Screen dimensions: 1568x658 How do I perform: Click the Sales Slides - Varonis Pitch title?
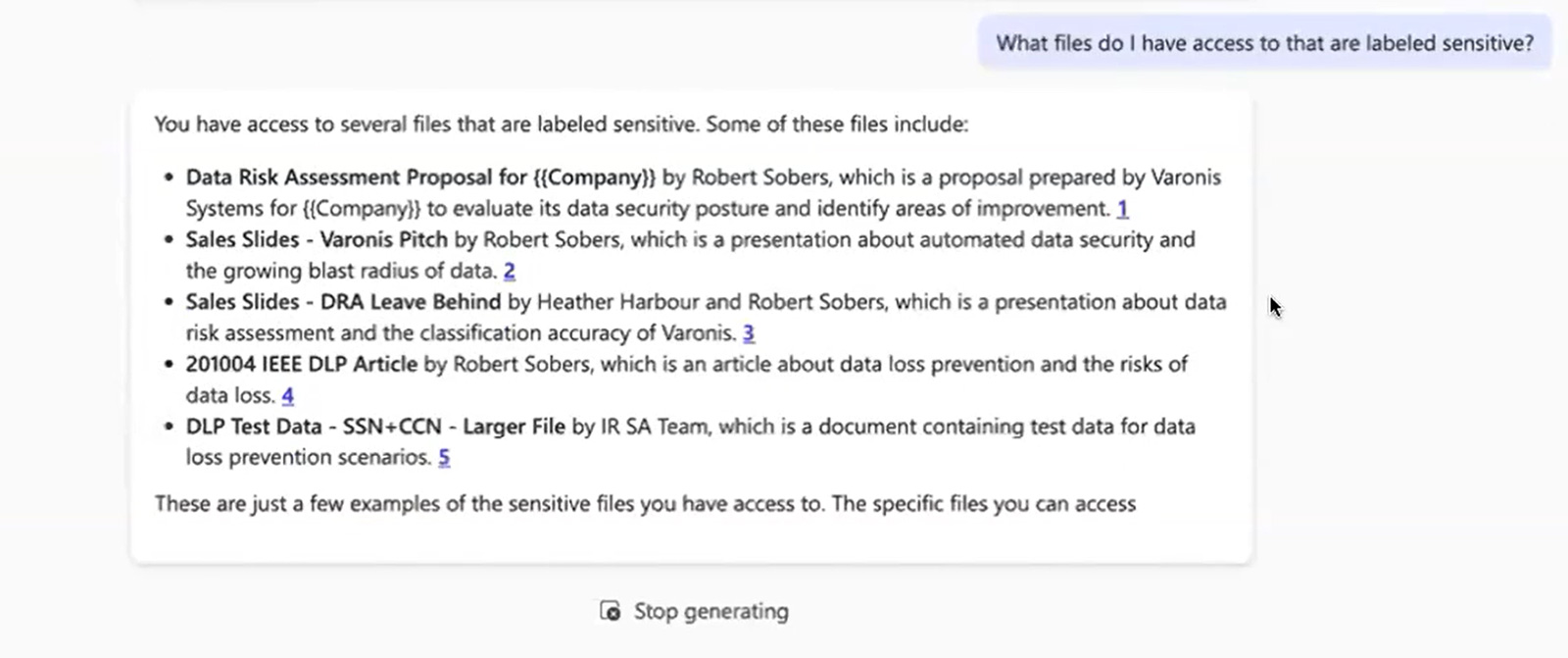tap(317, 240)
